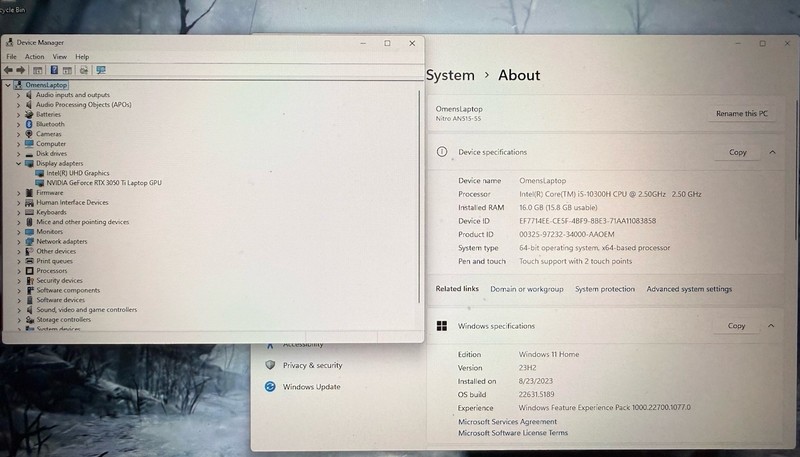Image resolution: width=800 pixels, height=457 pixels.
Task: Select the Network adapters icon
Action: 29,241
